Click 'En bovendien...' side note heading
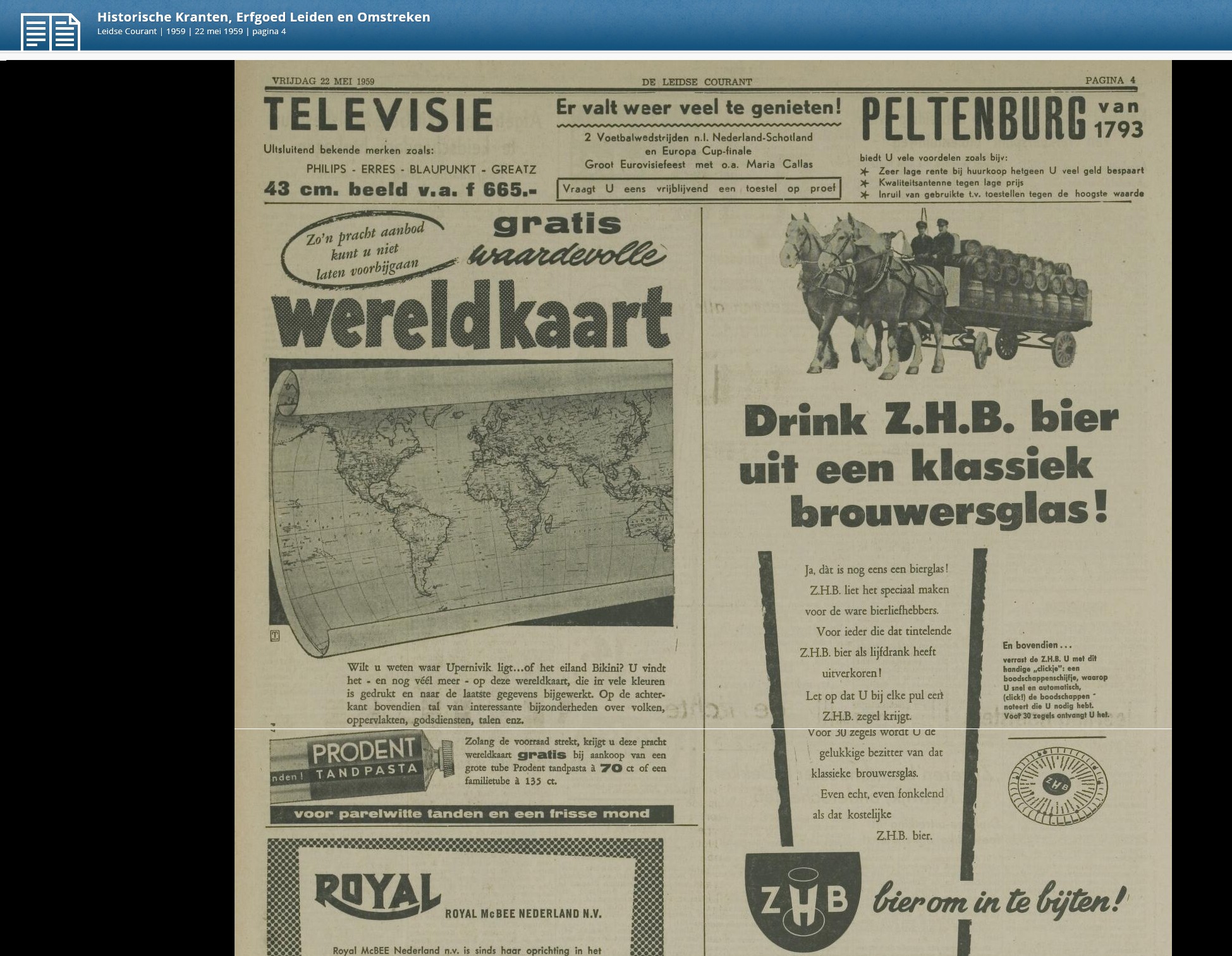Image resolution: width=1232 pixels, height=956 pixels. pyautogui.click(x=1037, y=645)
